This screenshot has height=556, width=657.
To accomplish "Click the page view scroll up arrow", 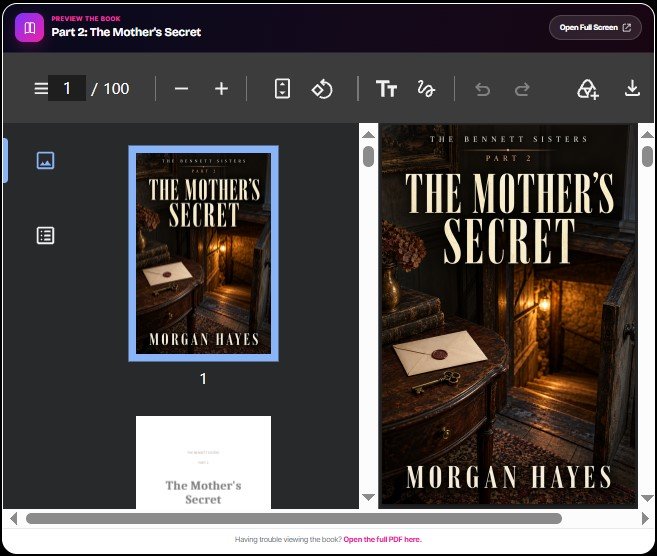I will [647, 134].
